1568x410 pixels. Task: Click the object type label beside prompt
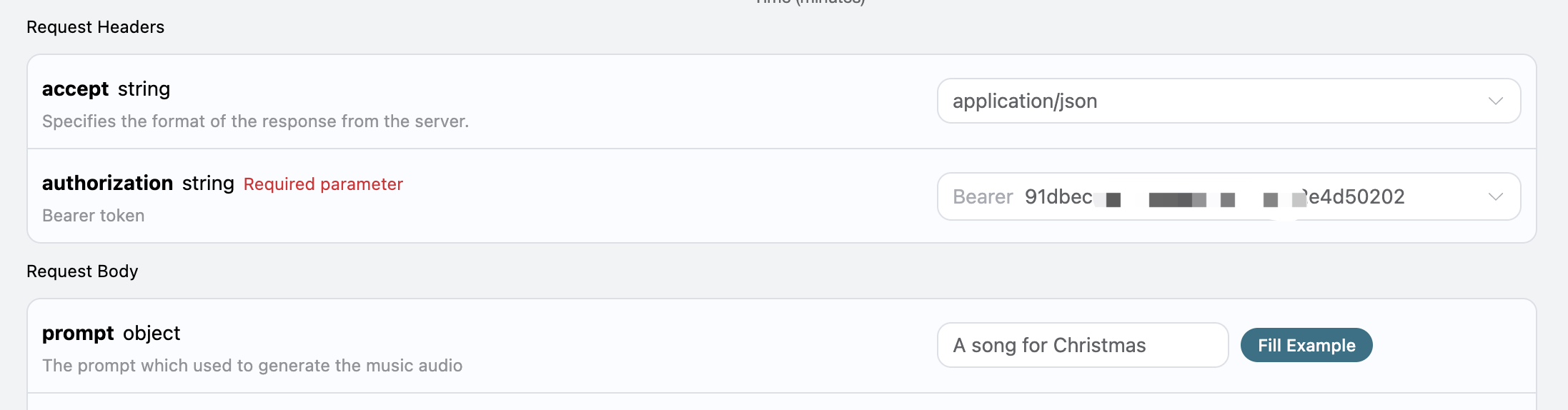point(152,334)
